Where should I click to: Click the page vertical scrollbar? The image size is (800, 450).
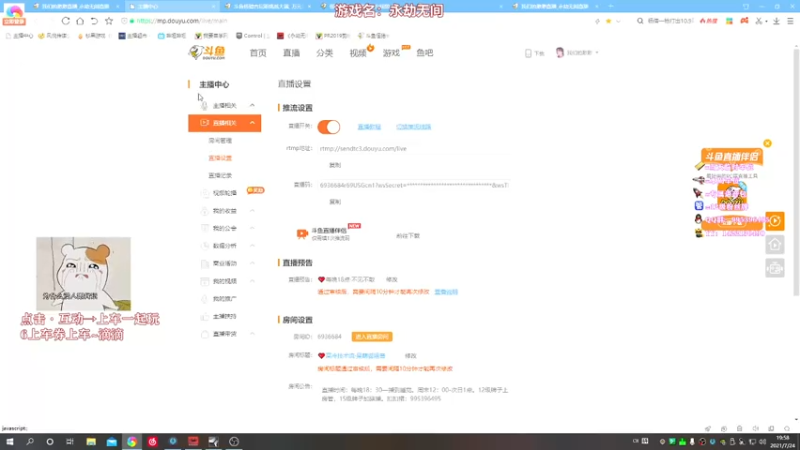pyautogui.click(x=796, y=171)
